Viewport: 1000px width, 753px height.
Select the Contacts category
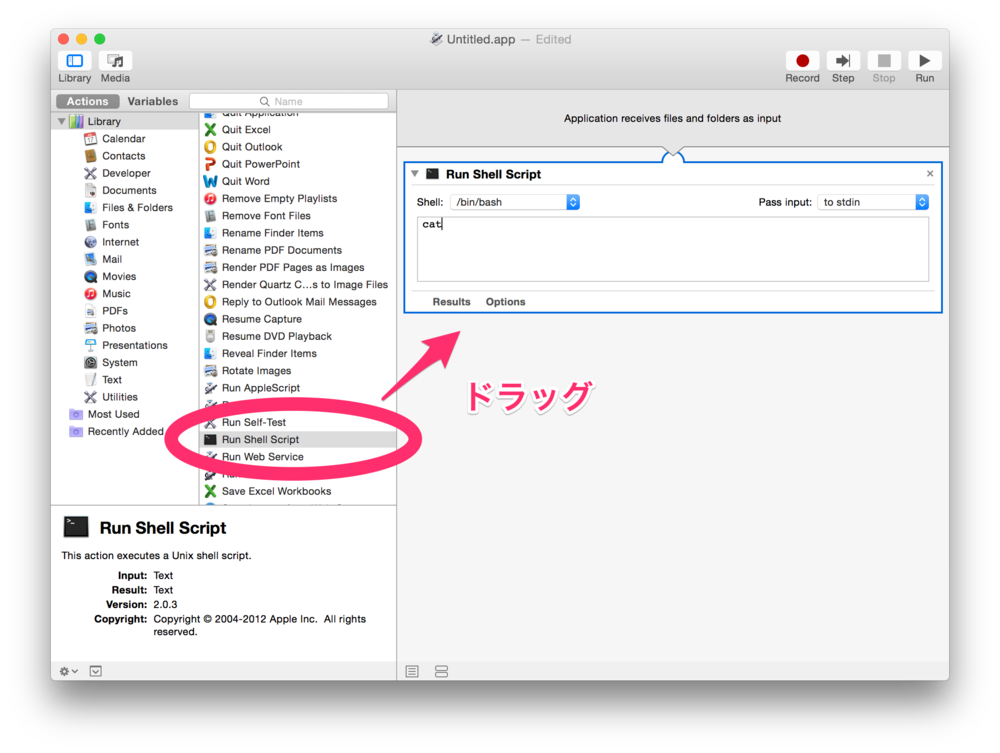(124, 156)
